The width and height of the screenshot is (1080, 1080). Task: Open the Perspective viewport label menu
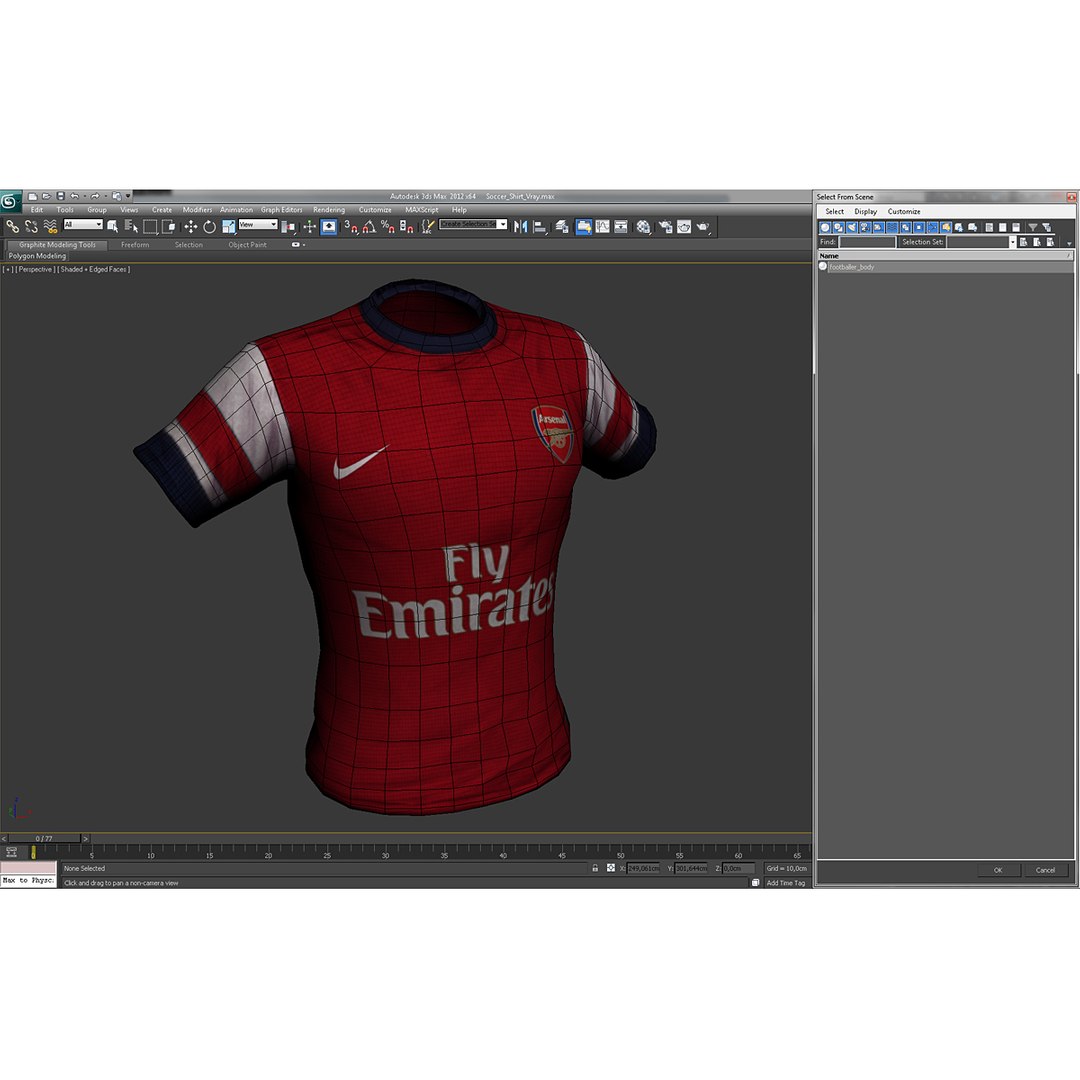(34, 269)
